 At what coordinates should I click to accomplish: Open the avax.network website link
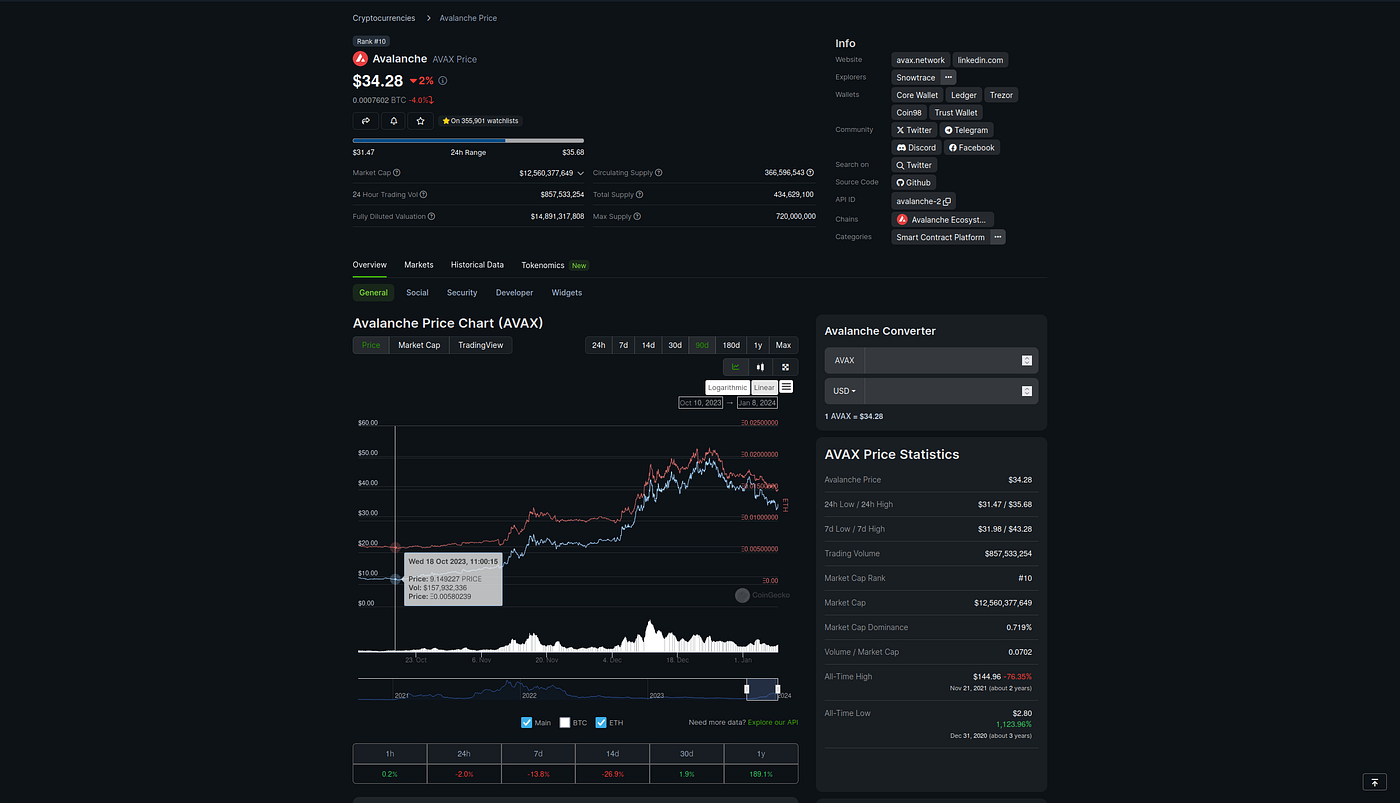(920, 60)
